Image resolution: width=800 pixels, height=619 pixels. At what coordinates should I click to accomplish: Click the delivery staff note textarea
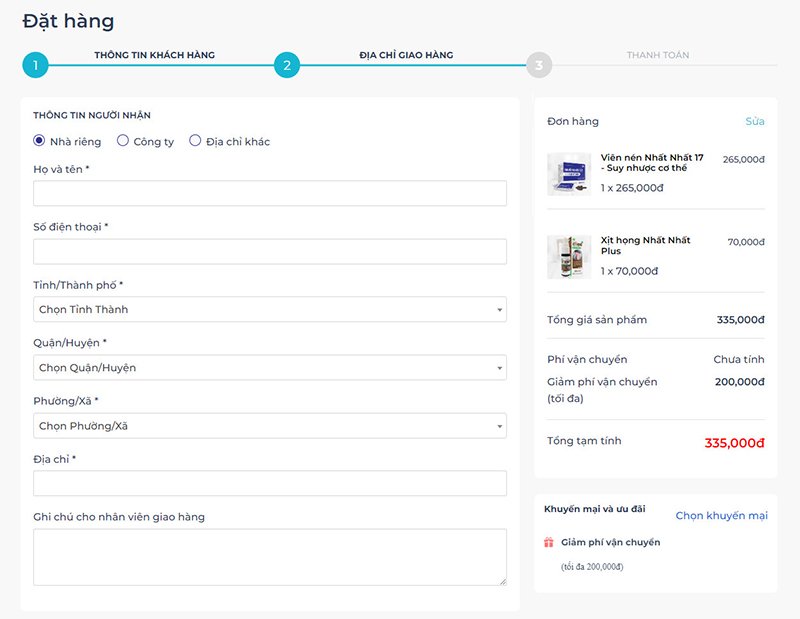point(270,557)
